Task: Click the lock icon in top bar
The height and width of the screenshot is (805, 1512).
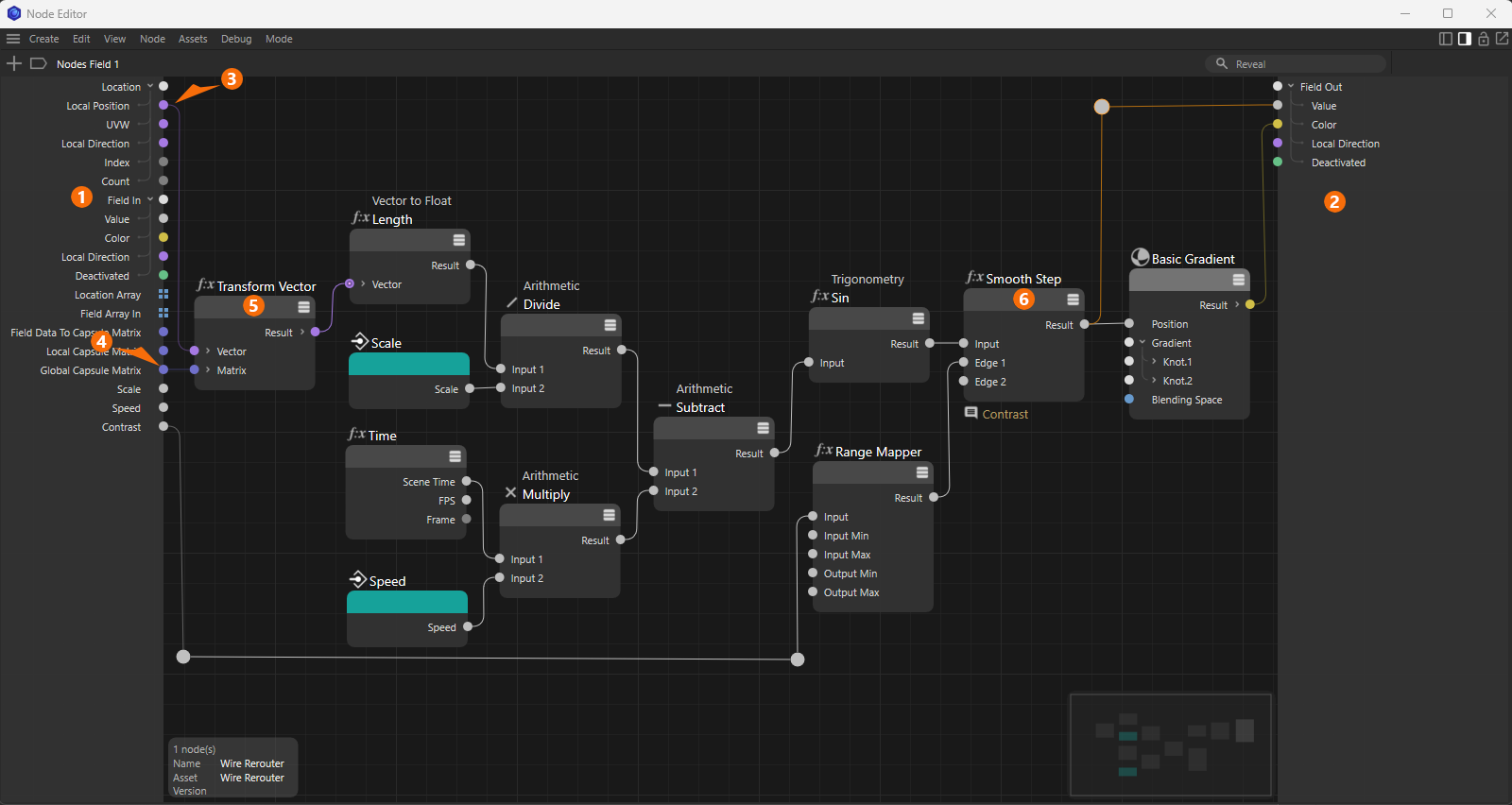Action: (1484, 39)
